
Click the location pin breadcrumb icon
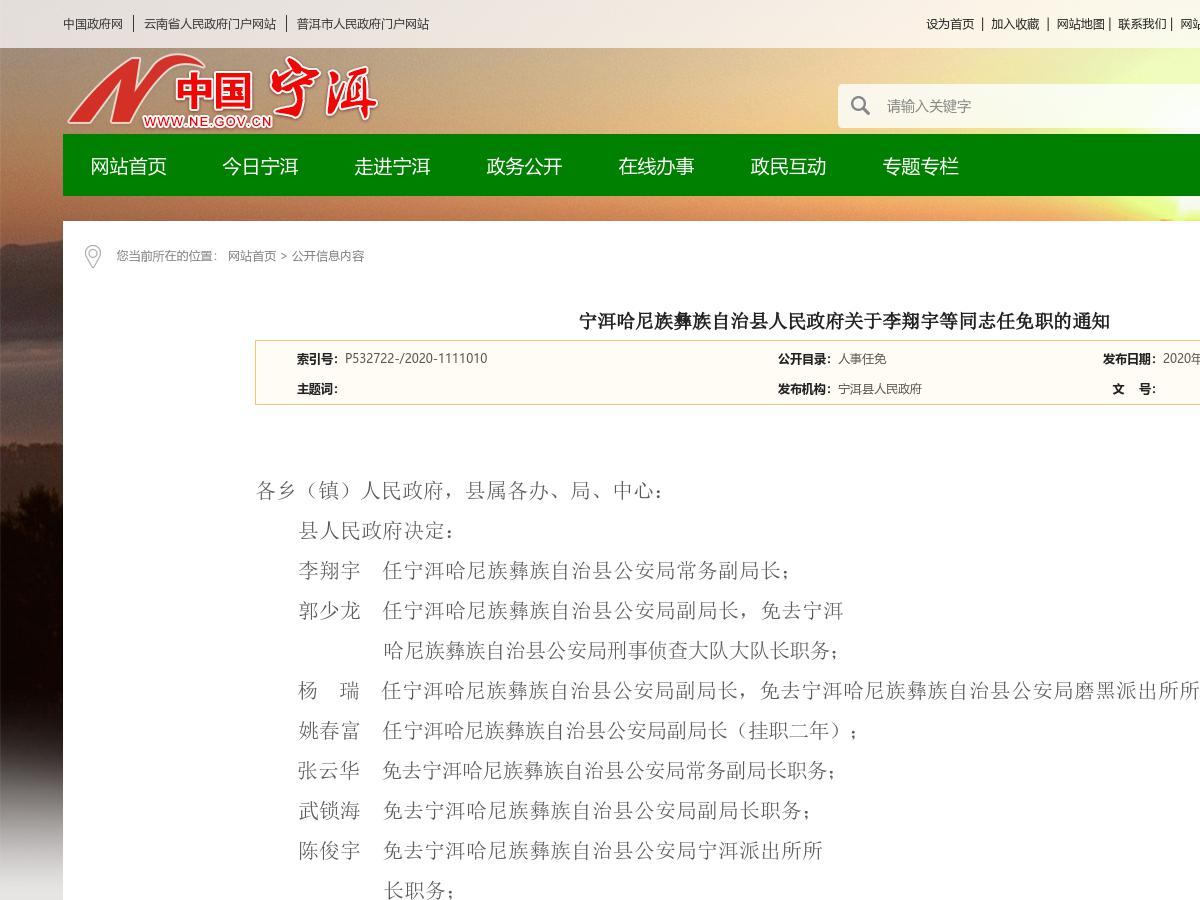coord(92,257)
